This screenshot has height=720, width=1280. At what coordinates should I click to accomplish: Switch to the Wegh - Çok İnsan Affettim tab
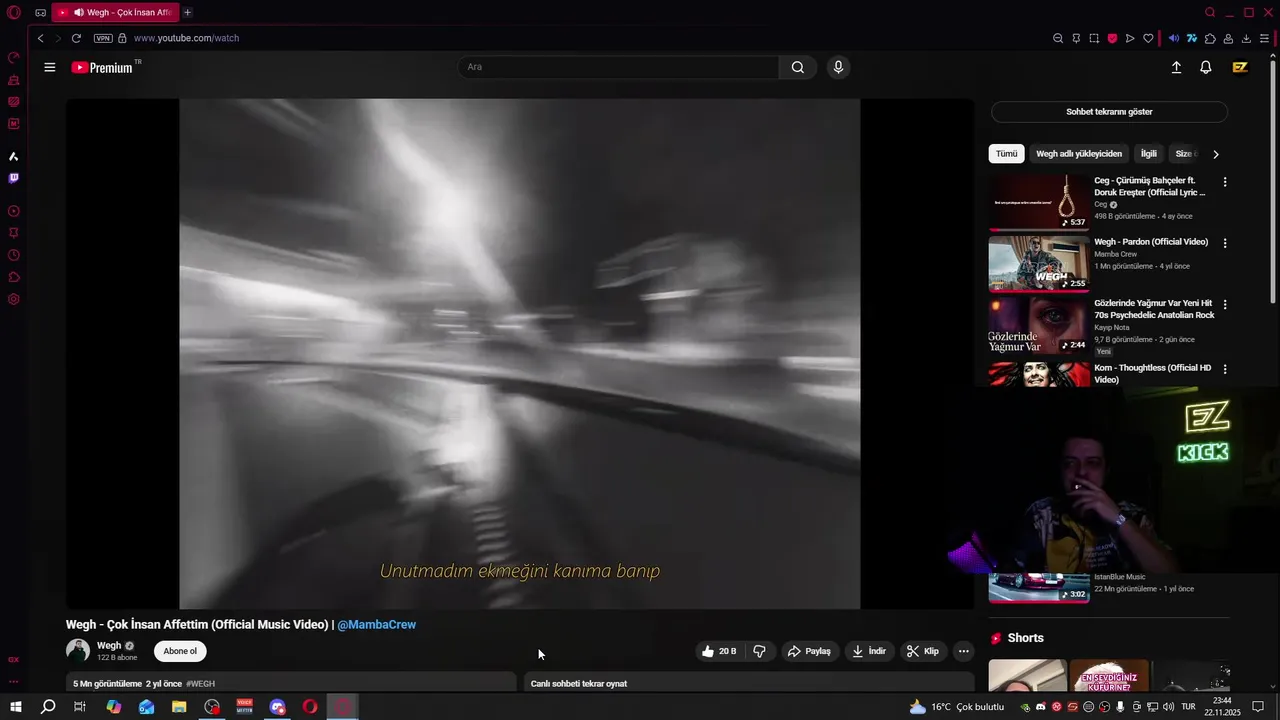[115, 12]
